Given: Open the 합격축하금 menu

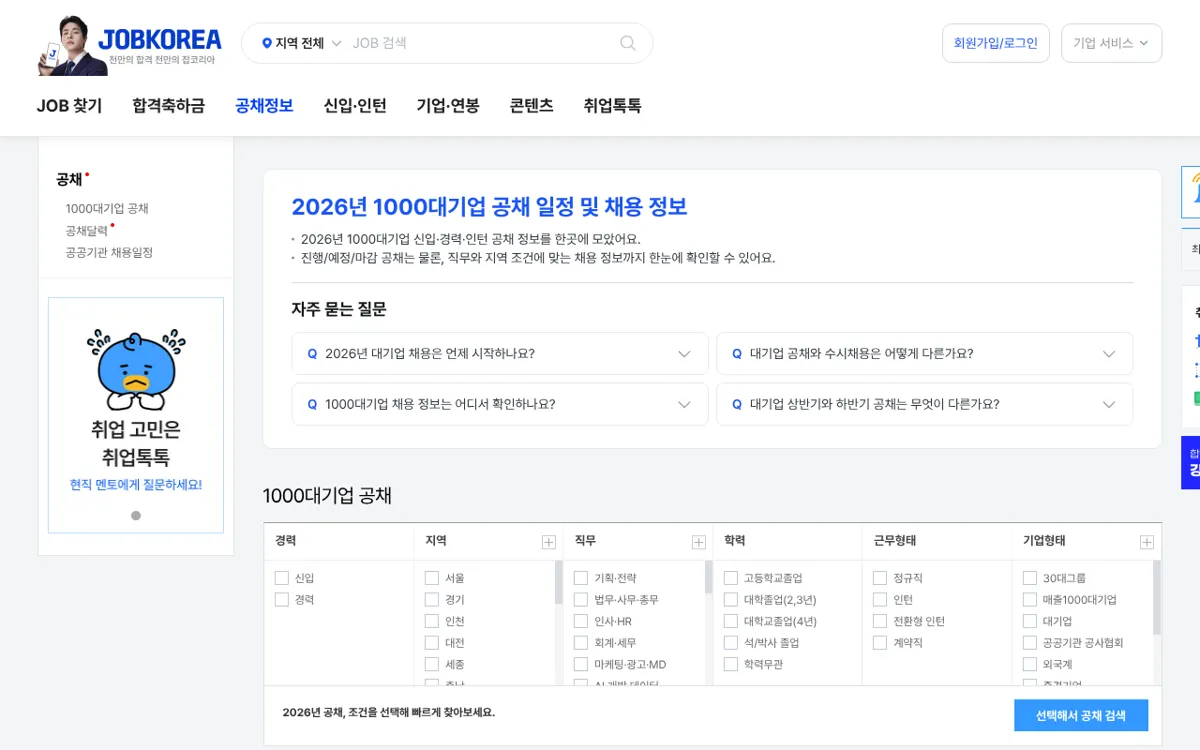Looking at the screenshot, I should click(x=168, y=105).
